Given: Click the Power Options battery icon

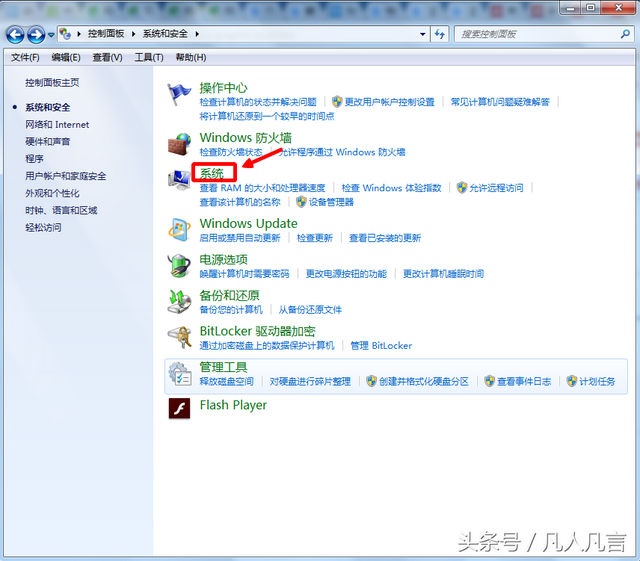Looking at the screenshot, I should pos(179,265).
